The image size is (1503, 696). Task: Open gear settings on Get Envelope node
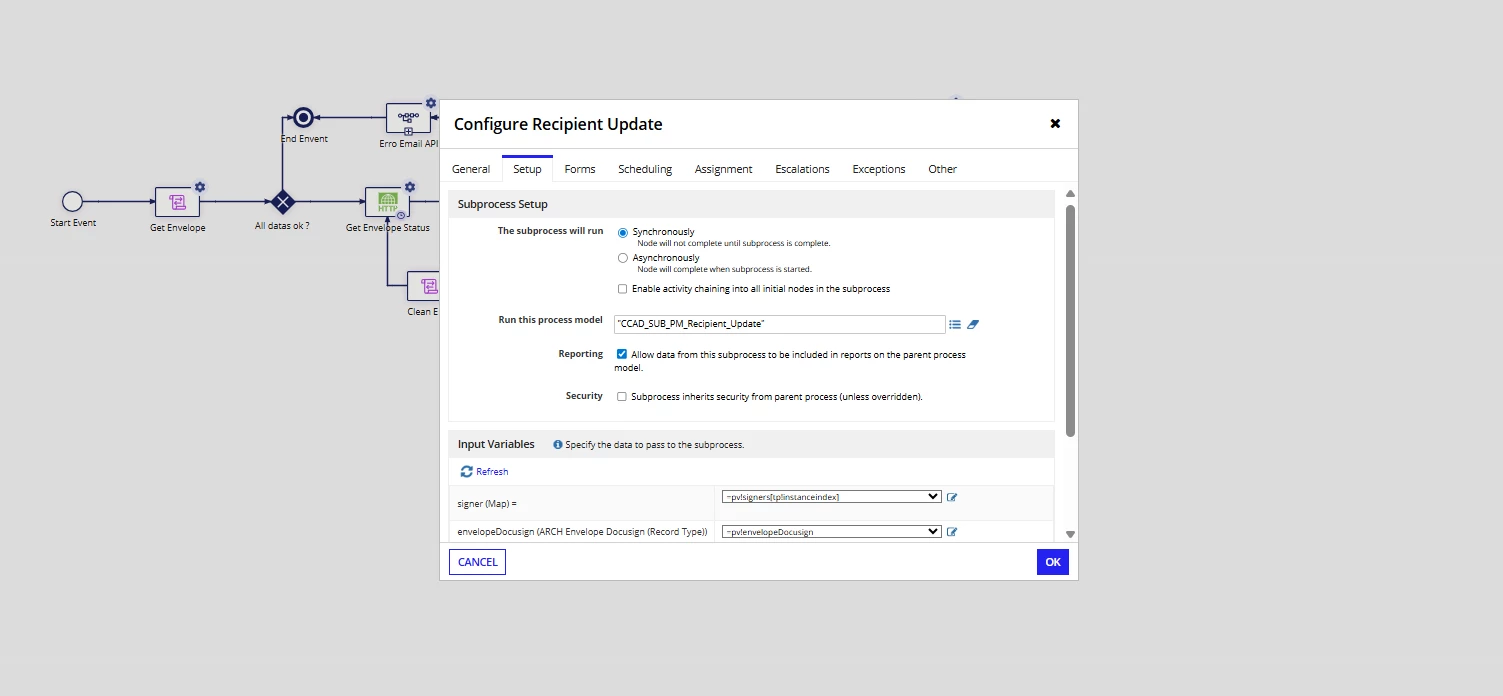pos(200,187)
